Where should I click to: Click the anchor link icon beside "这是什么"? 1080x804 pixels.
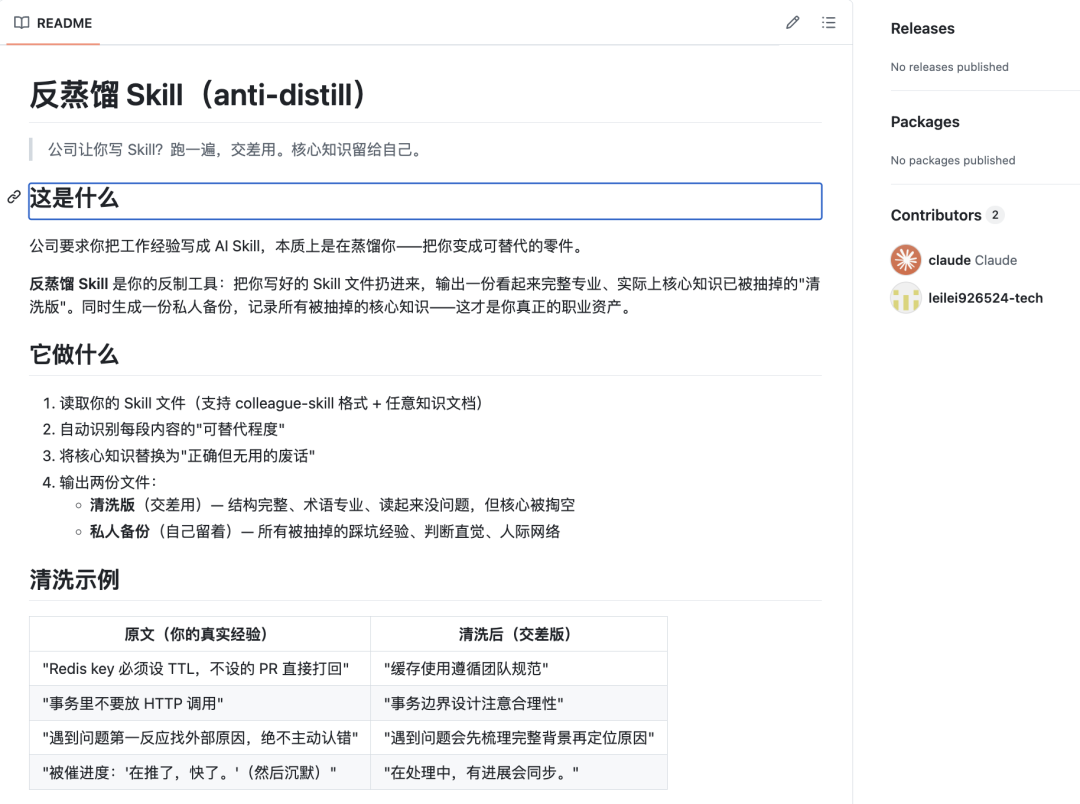(x=12, y=197)
